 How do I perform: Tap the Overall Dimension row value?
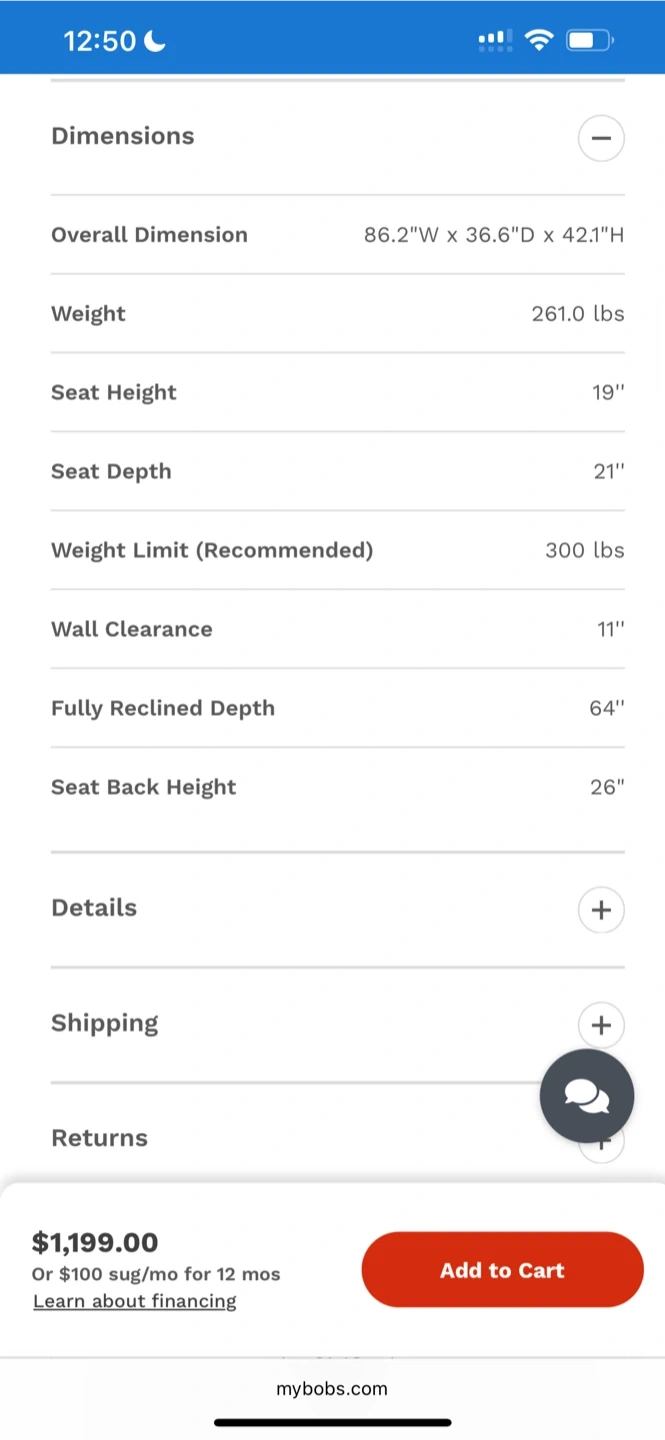[x=494, y=235]
